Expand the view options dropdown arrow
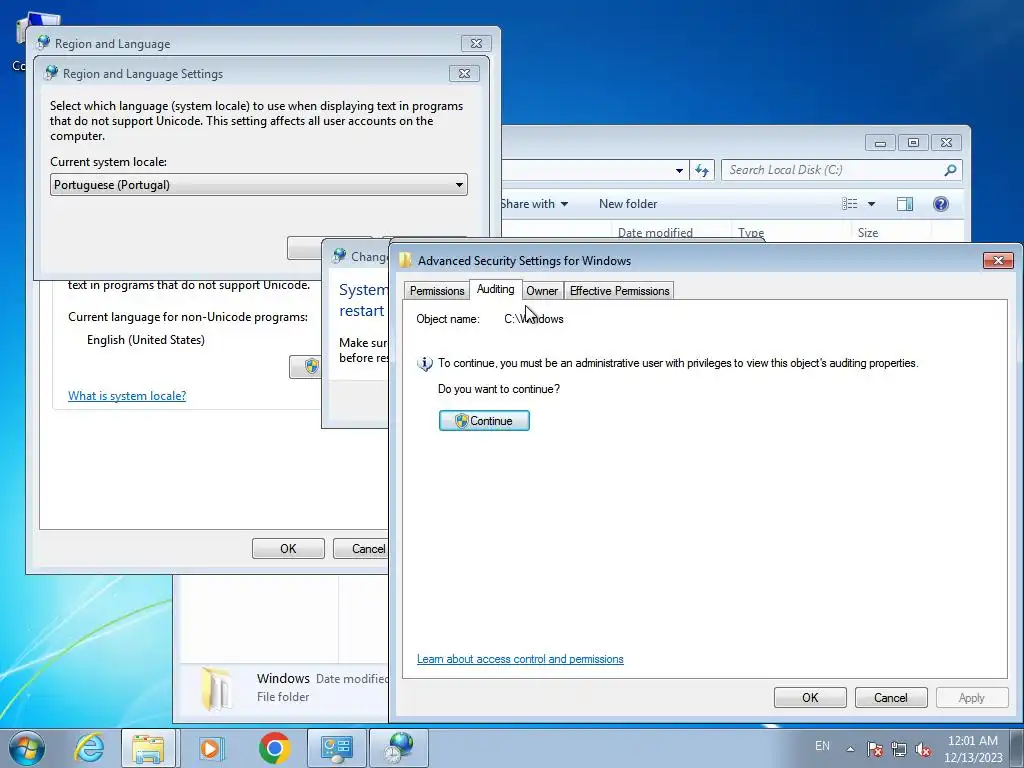This screenshot has height=768, width=1024. 871,204
